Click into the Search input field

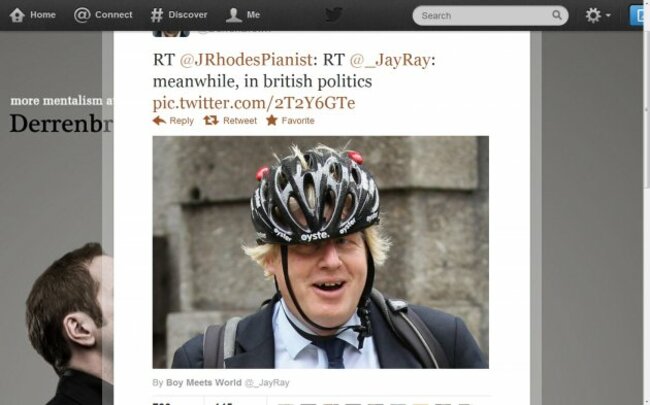point(485,16)
